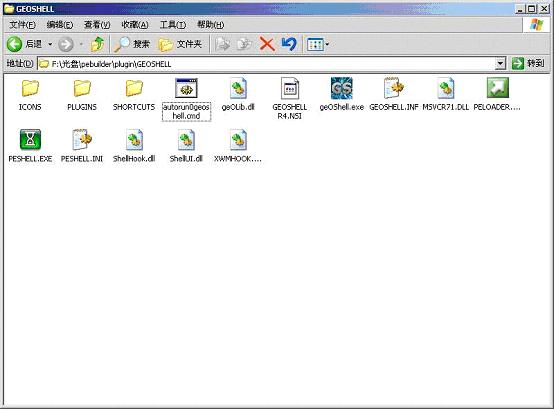Viewport: 554px width, 410px height.
Task: Open the 文件(F) menu
Action: [22, 25]
